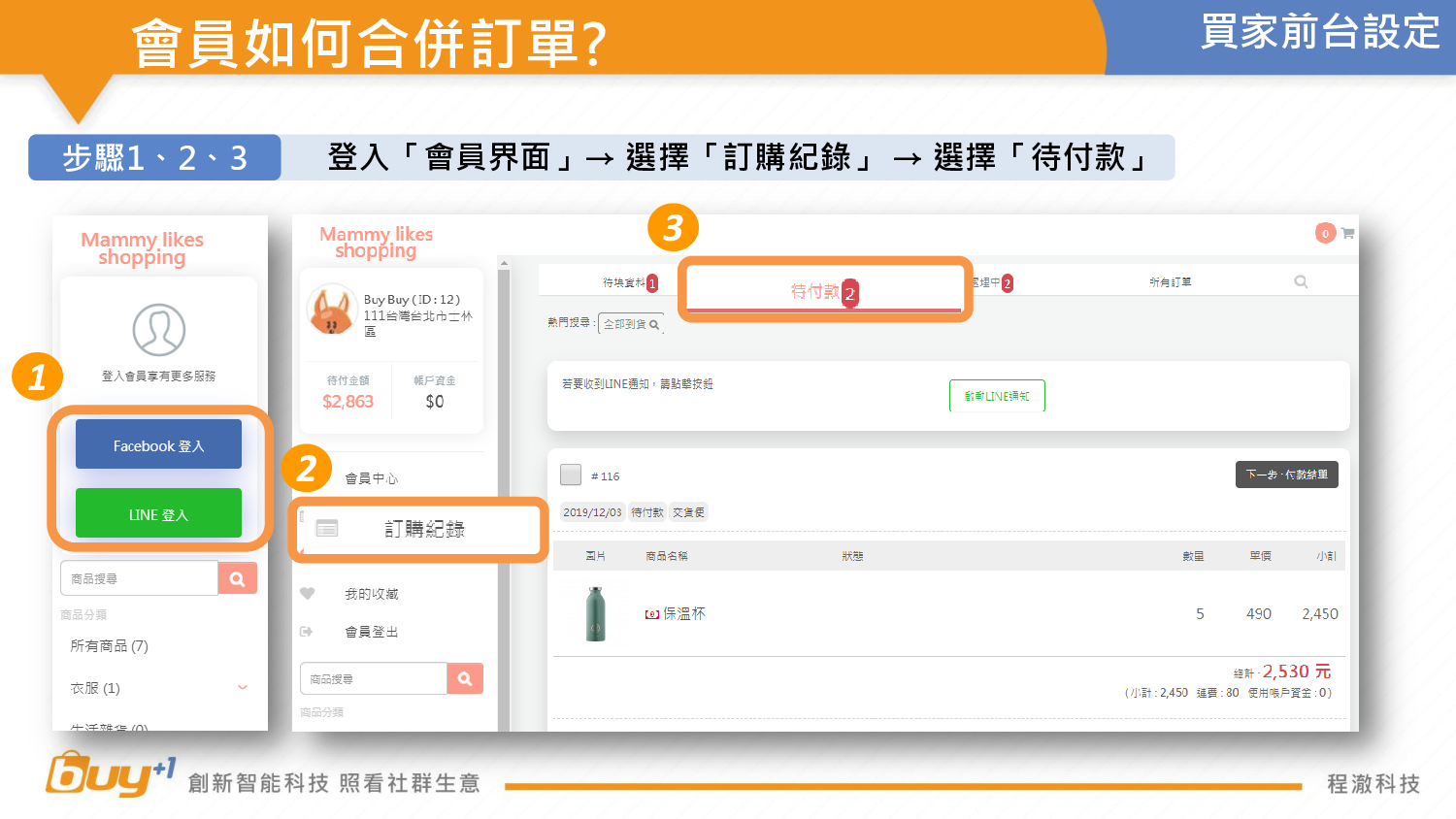Open 訂購紀錄 in the member menu
1456x819 pixels.
pyautogui.click(x=424, y=529)
